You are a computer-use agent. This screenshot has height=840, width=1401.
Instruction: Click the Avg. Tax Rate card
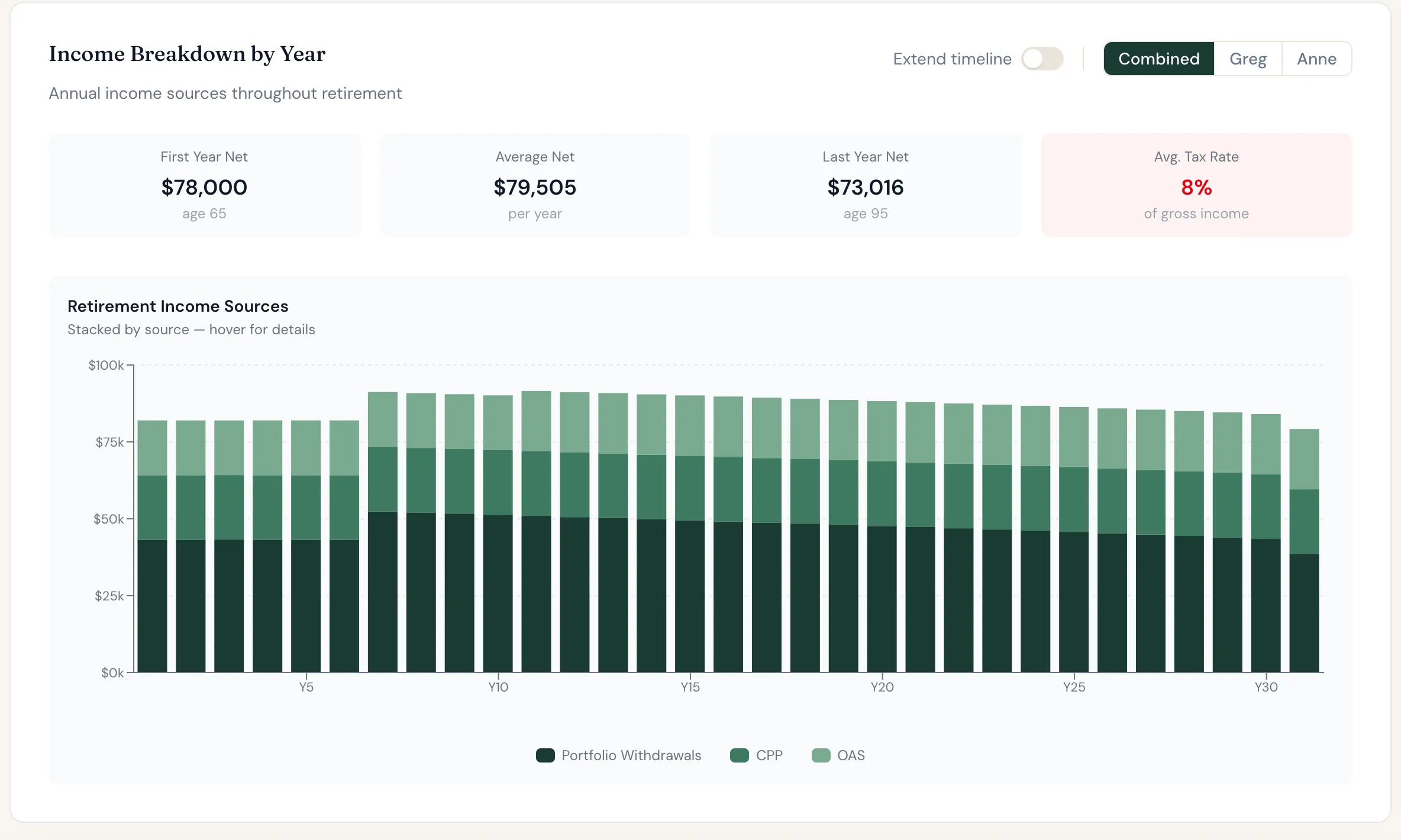coord(1196,185)
